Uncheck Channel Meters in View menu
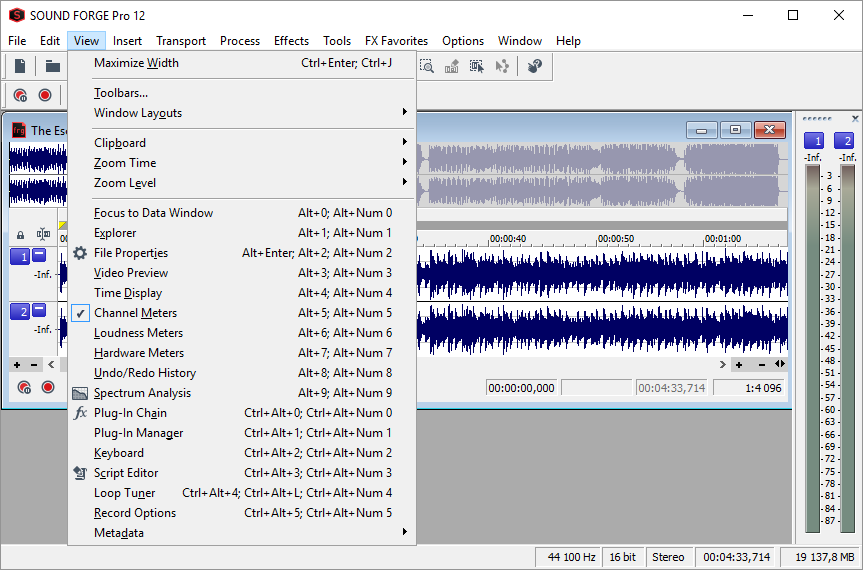This screenshot has width=863, height=570. coord(242,313)
